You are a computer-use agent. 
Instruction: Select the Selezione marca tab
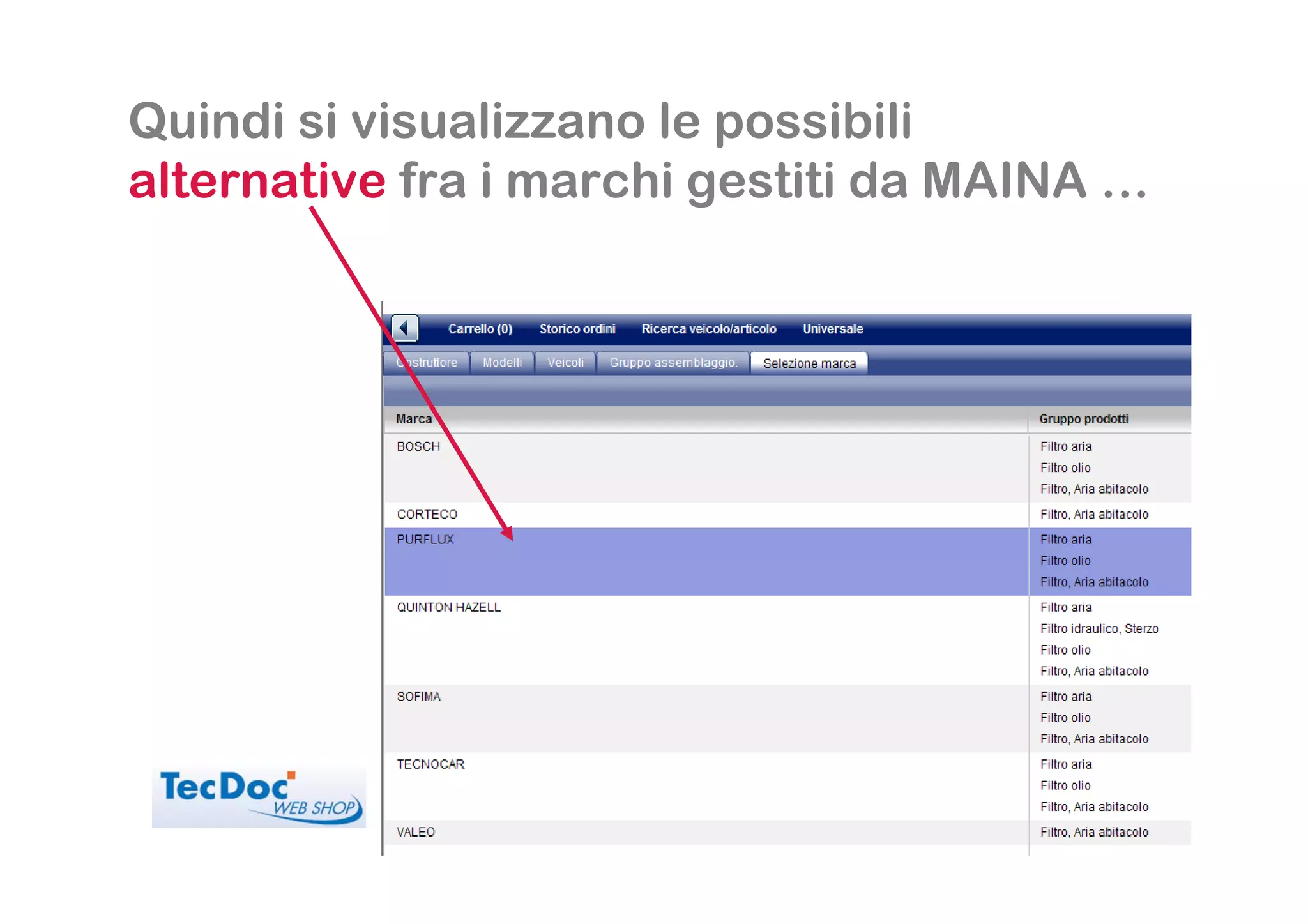[x=809, y=363]
